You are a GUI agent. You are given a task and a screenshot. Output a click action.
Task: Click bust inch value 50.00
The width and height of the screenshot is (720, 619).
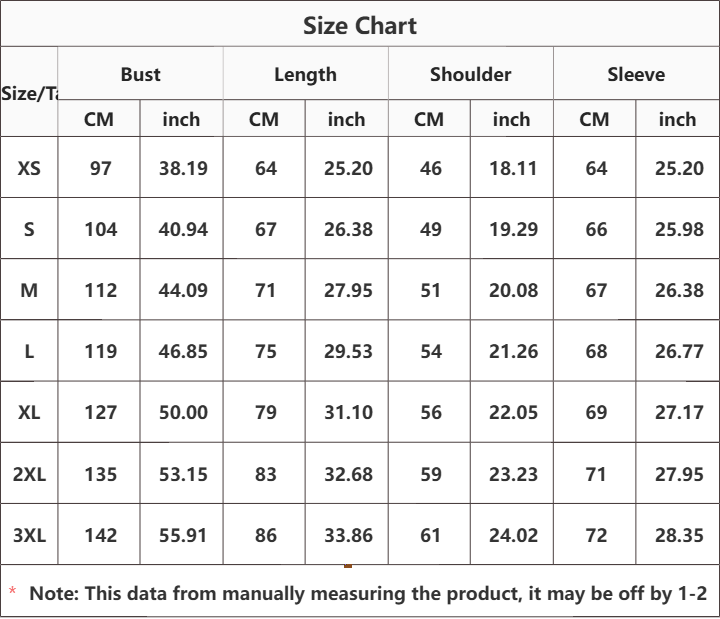click(x=183, y=412)
